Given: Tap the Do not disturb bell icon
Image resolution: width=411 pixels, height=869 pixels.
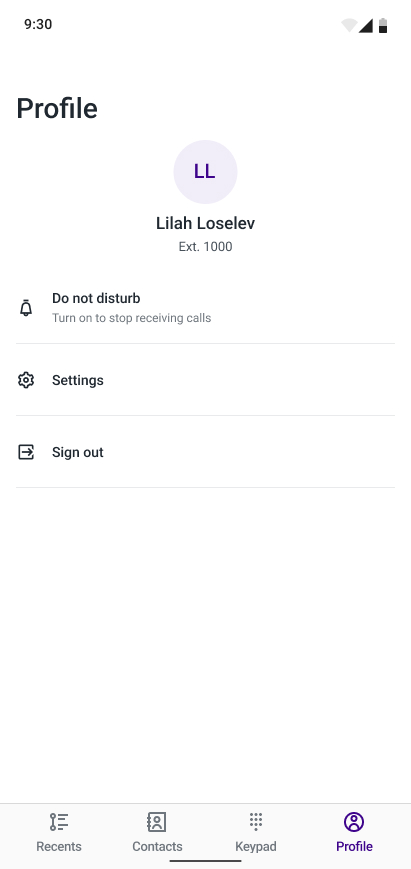Looking at the screenshot, I should pyautogui.click(x=26, y=308).
